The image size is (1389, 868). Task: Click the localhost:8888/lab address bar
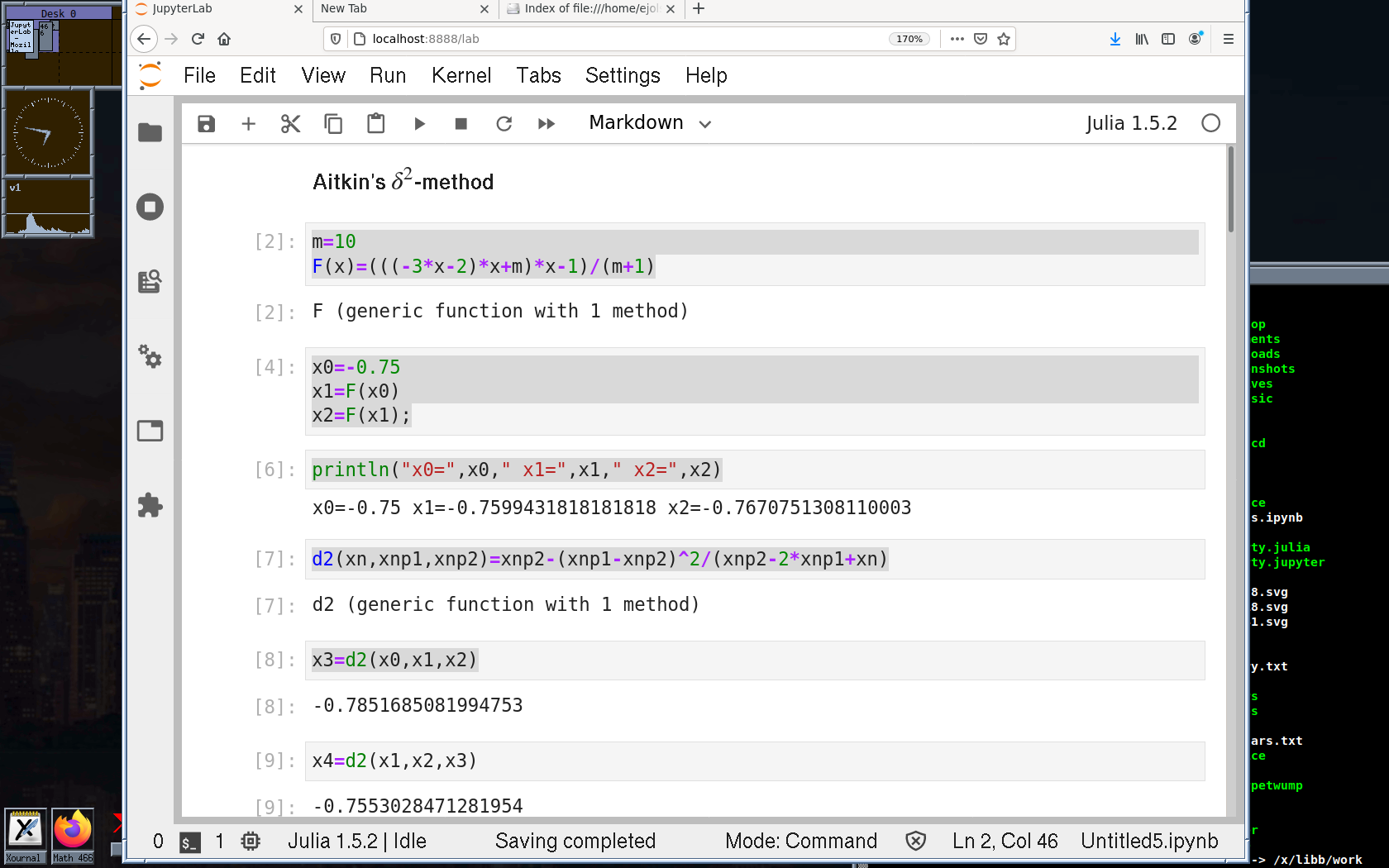620,39
